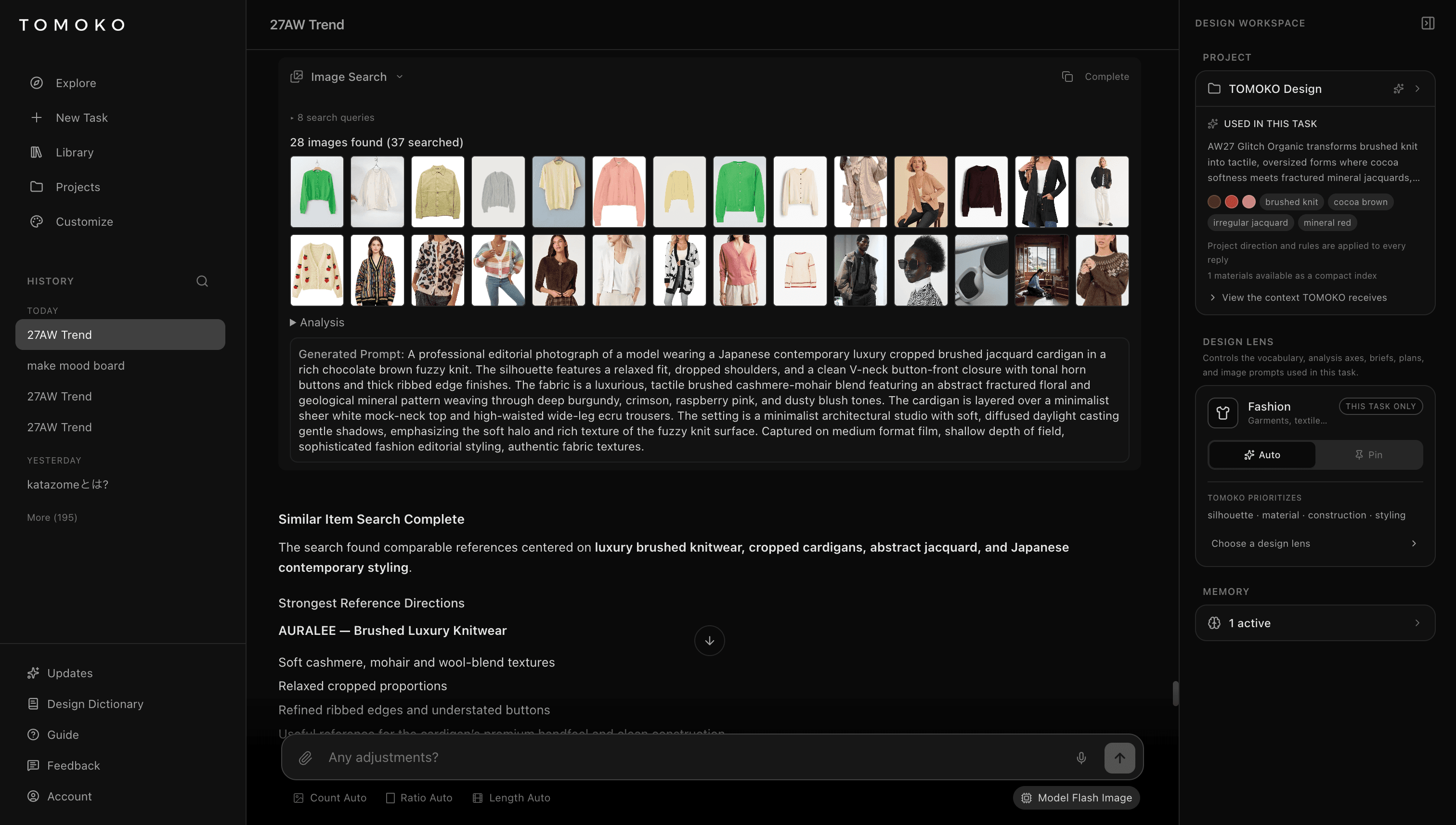This screenshot has height=825, width=1456.
Task: Expand View the context TOMOKO receives
Action: coord(1298,297)
